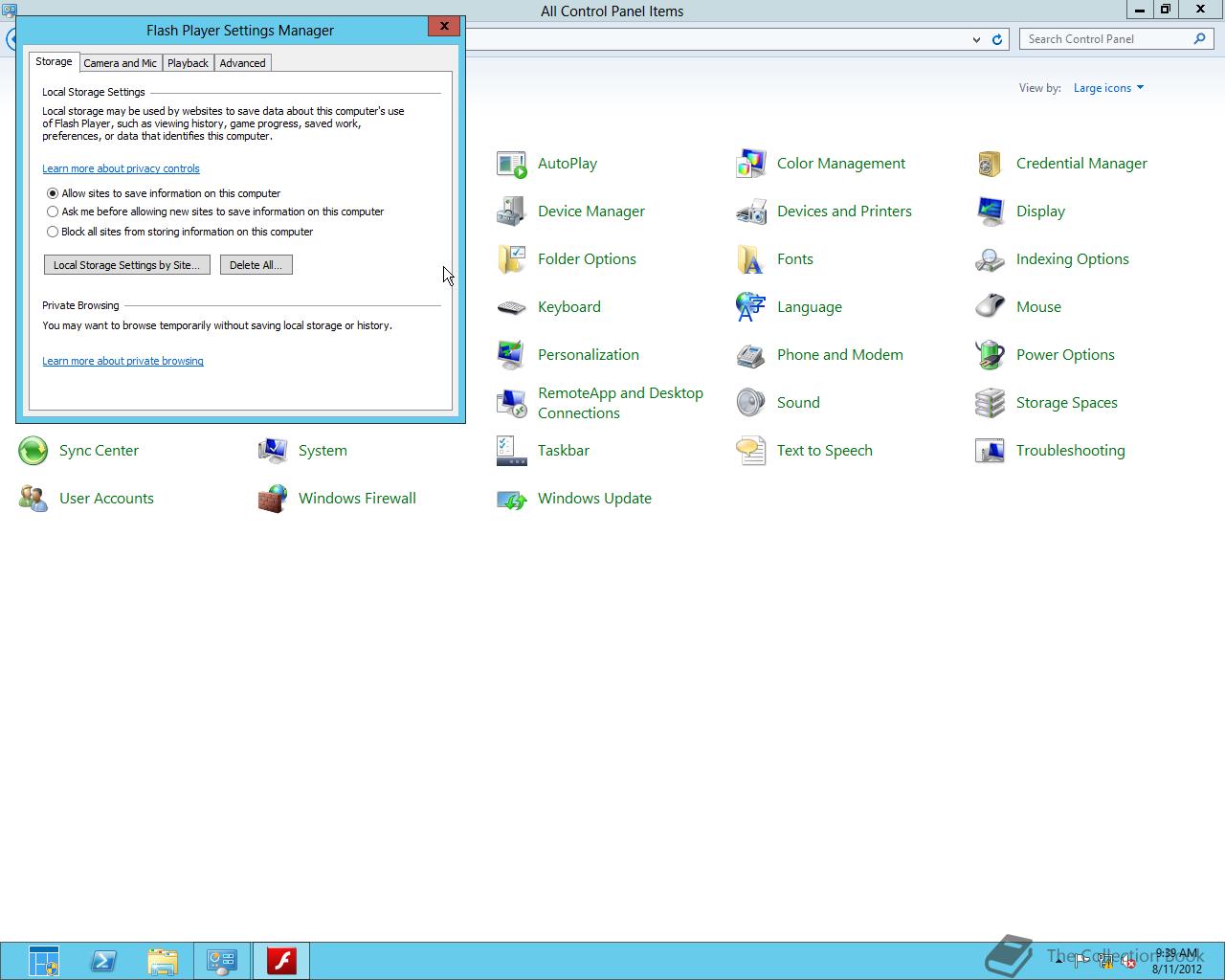
Task: Open the RemoteApp and Desktop Connections icon
Action: (x=511, y=403)
